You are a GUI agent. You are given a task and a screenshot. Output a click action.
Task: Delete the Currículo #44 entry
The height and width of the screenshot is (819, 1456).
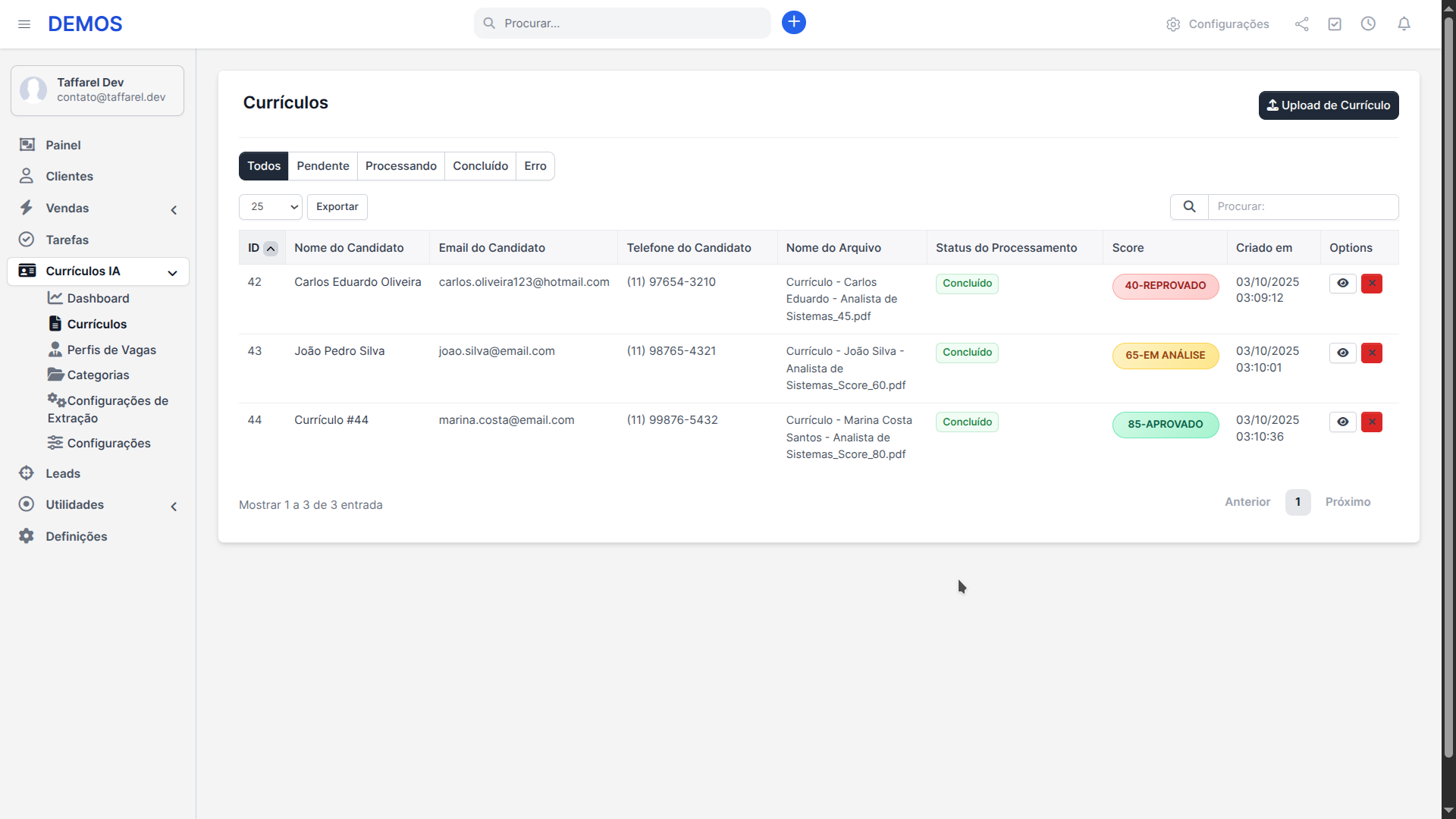click(x=1372, y=422)
